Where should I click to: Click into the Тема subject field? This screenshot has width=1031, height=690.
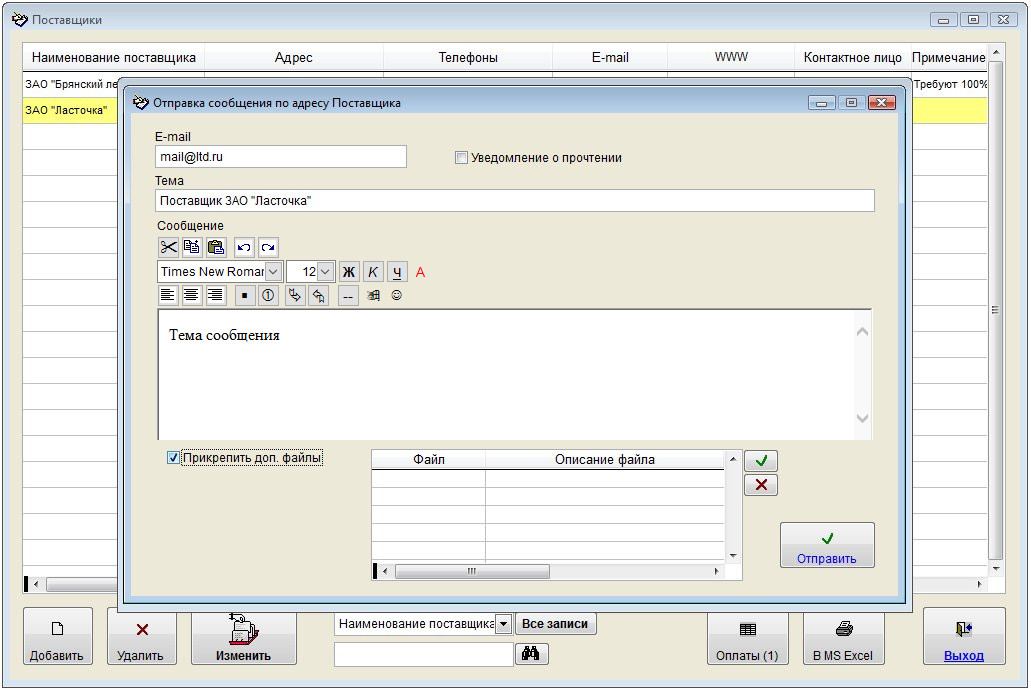point(514,201)
